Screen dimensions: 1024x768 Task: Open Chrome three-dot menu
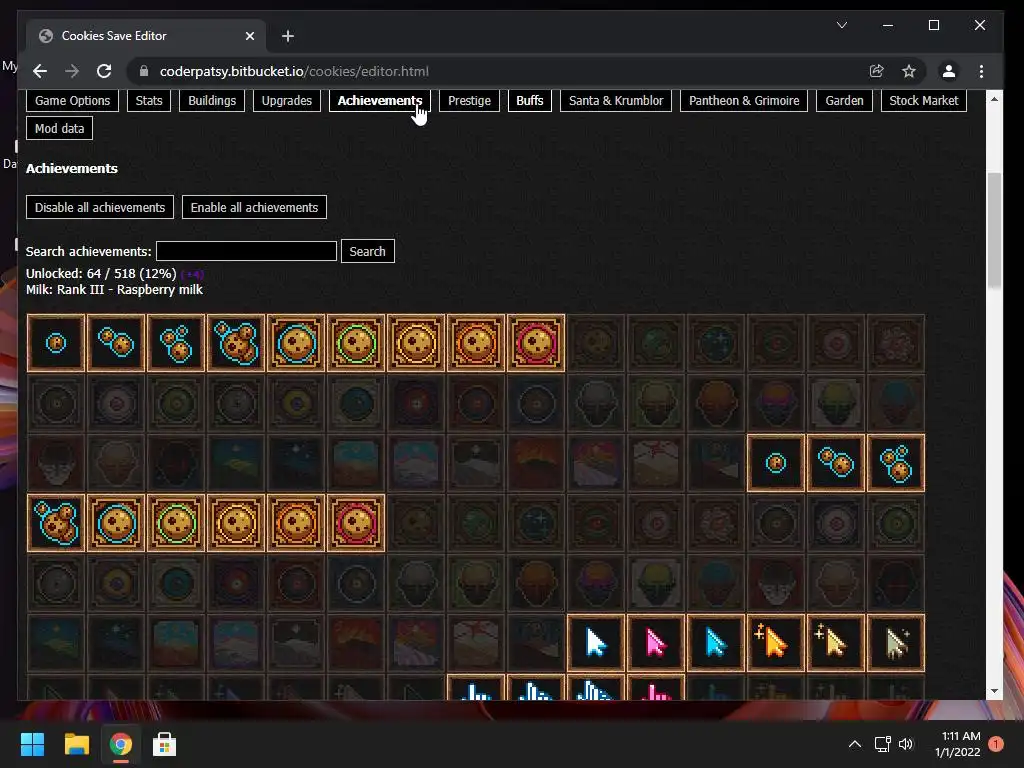pos(981,71)
